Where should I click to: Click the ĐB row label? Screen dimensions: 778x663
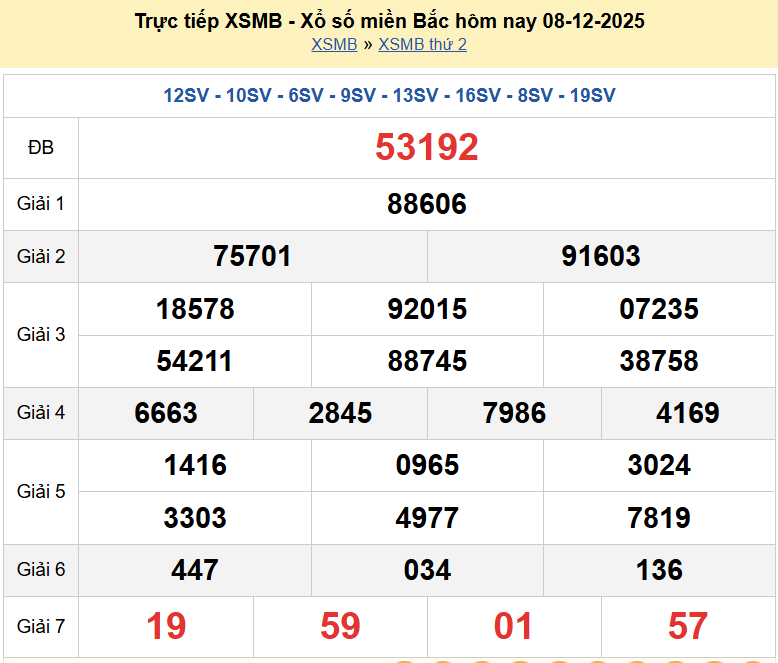[41, 148]
